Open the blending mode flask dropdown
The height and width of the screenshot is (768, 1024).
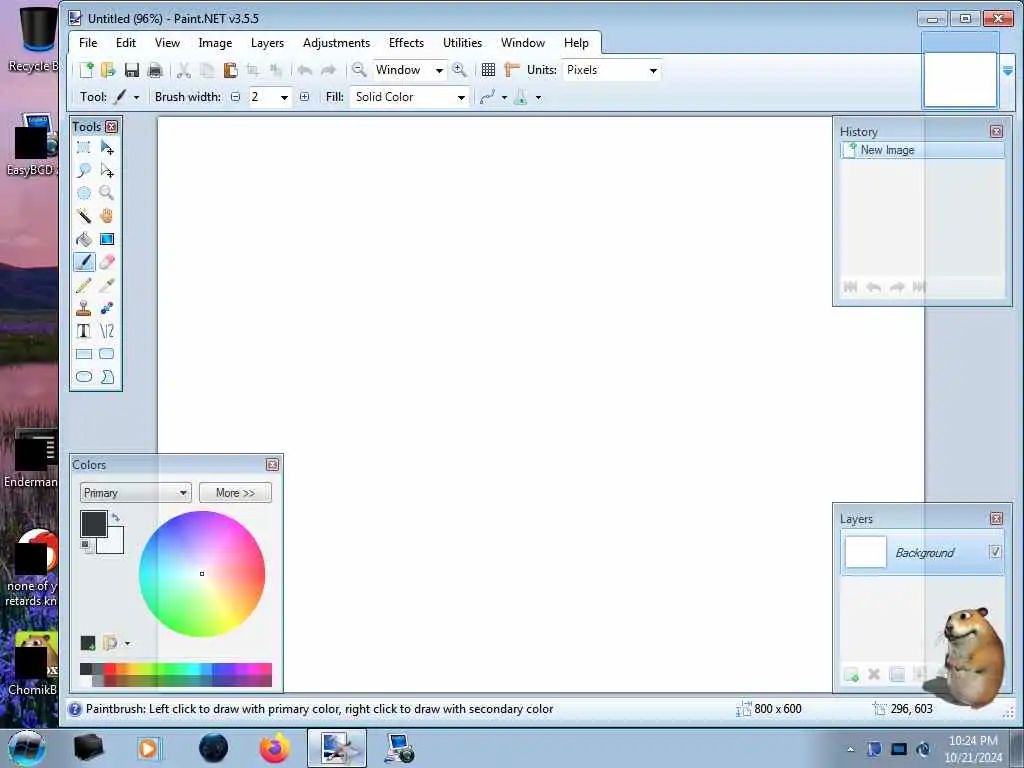[x=538, y=97]
